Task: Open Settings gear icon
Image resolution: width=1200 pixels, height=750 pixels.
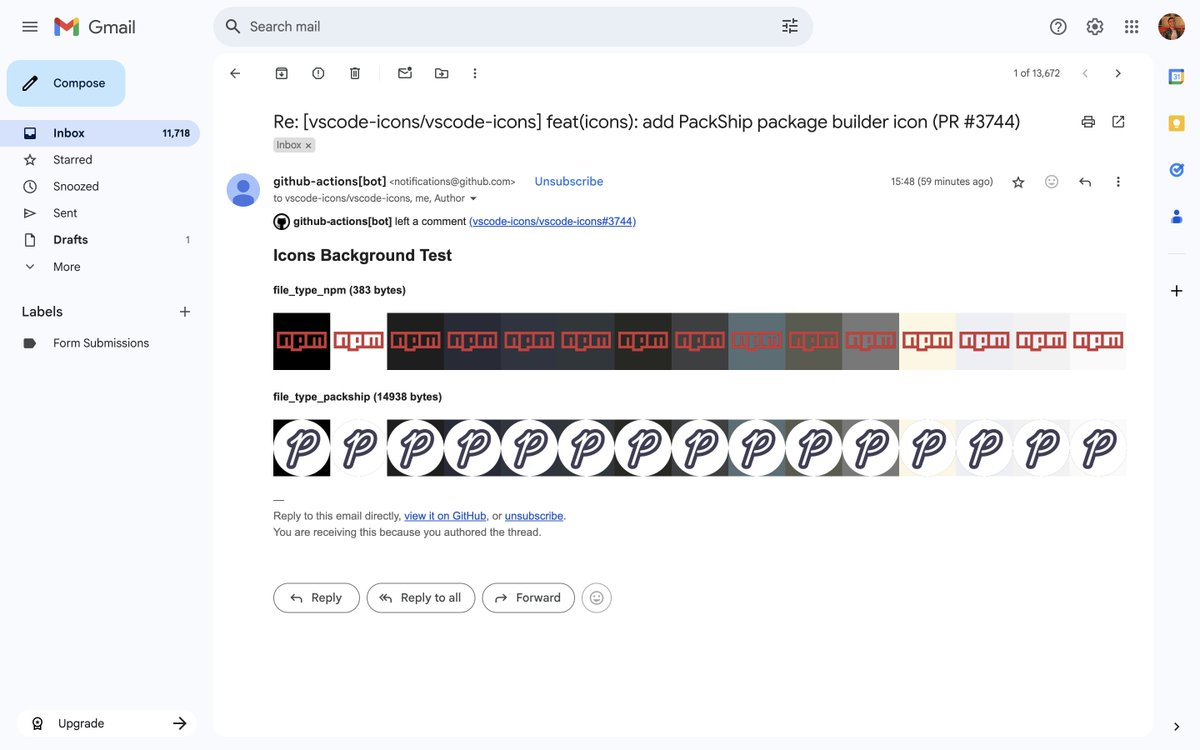Action: 1095,27
